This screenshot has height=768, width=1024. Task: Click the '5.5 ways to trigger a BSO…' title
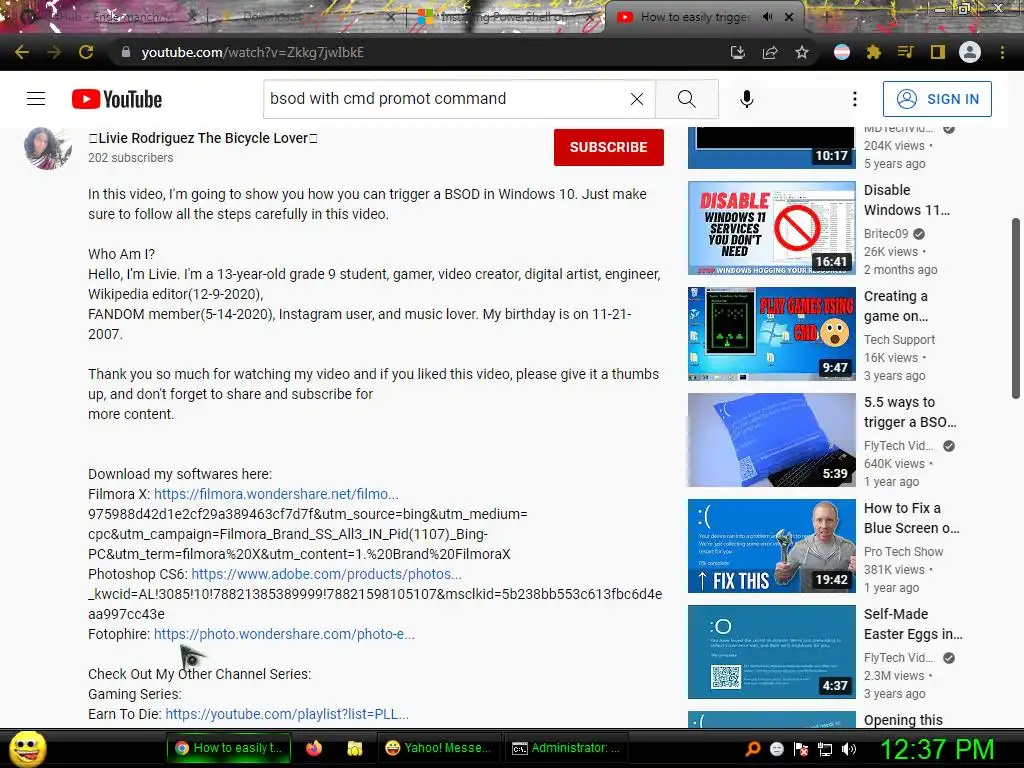point(910,412)
